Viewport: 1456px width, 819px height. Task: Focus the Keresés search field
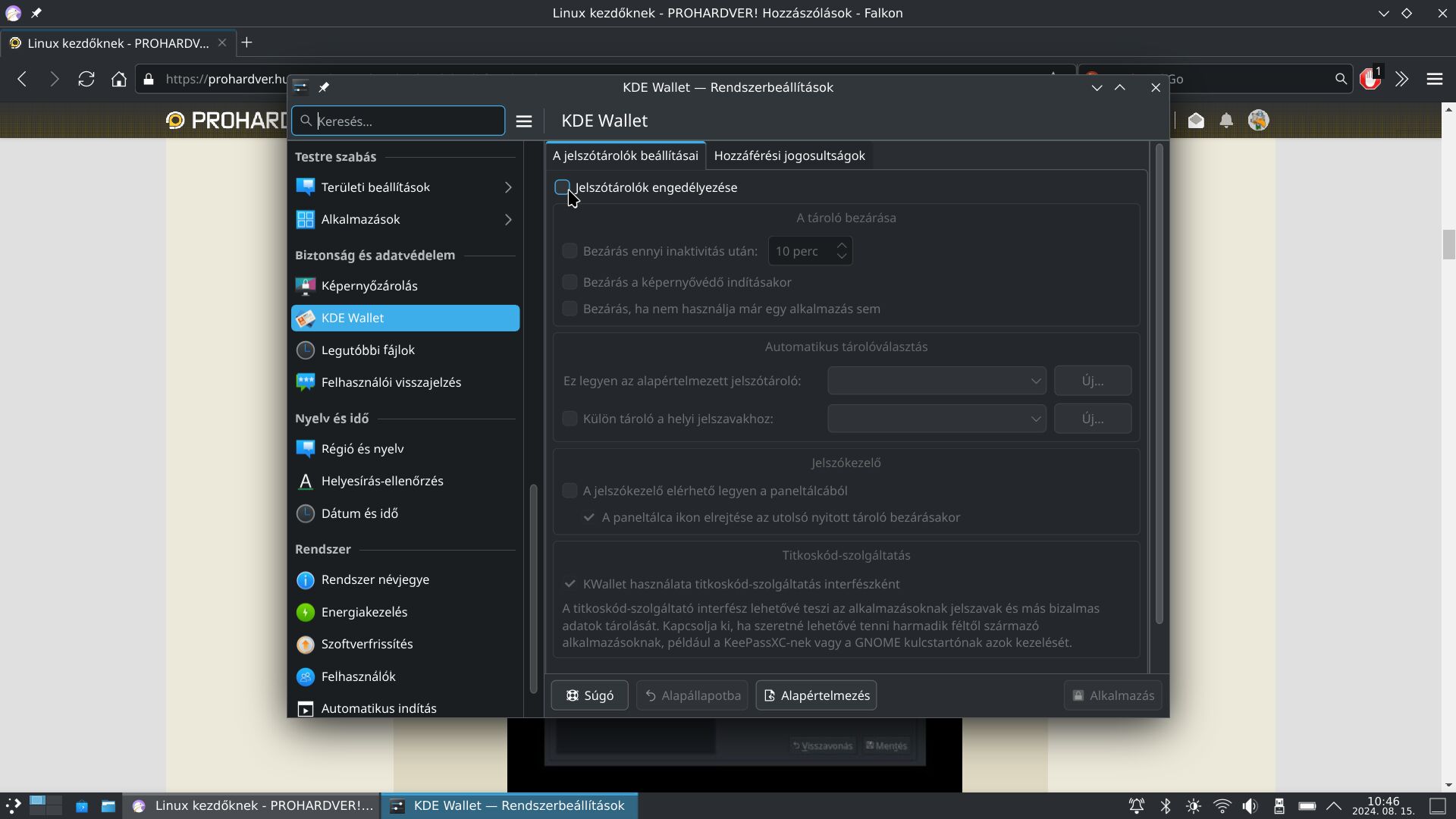(x=399, y=121)
